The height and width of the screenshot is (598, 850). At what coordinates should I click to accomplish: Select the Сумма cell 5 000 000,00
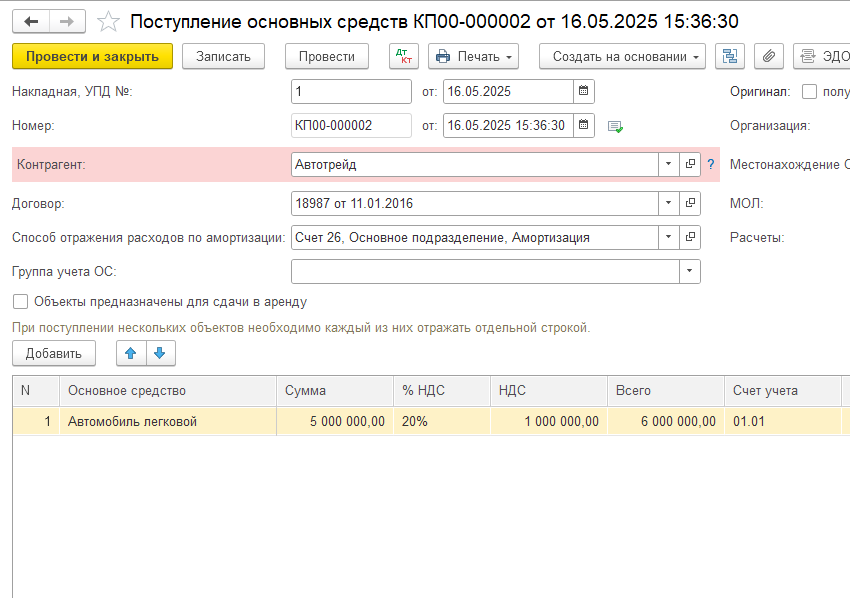pos(335,421)
